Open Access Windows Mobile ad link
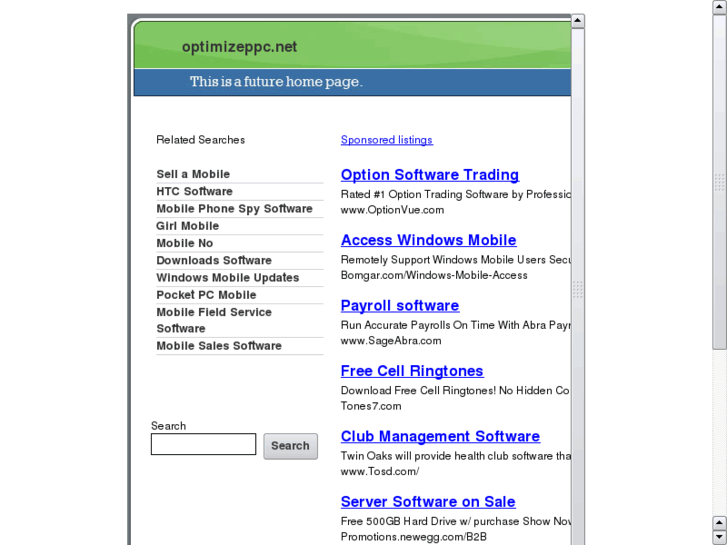The image size is (727, 545). coord(428,240)
